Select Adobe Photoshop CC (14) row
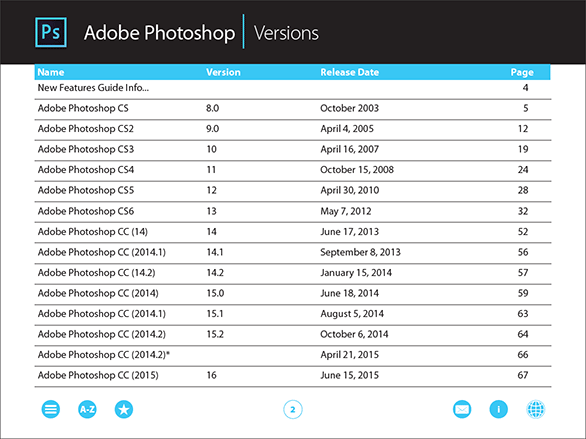Viewport: 586px width, 439px height. tap(293, 232)
